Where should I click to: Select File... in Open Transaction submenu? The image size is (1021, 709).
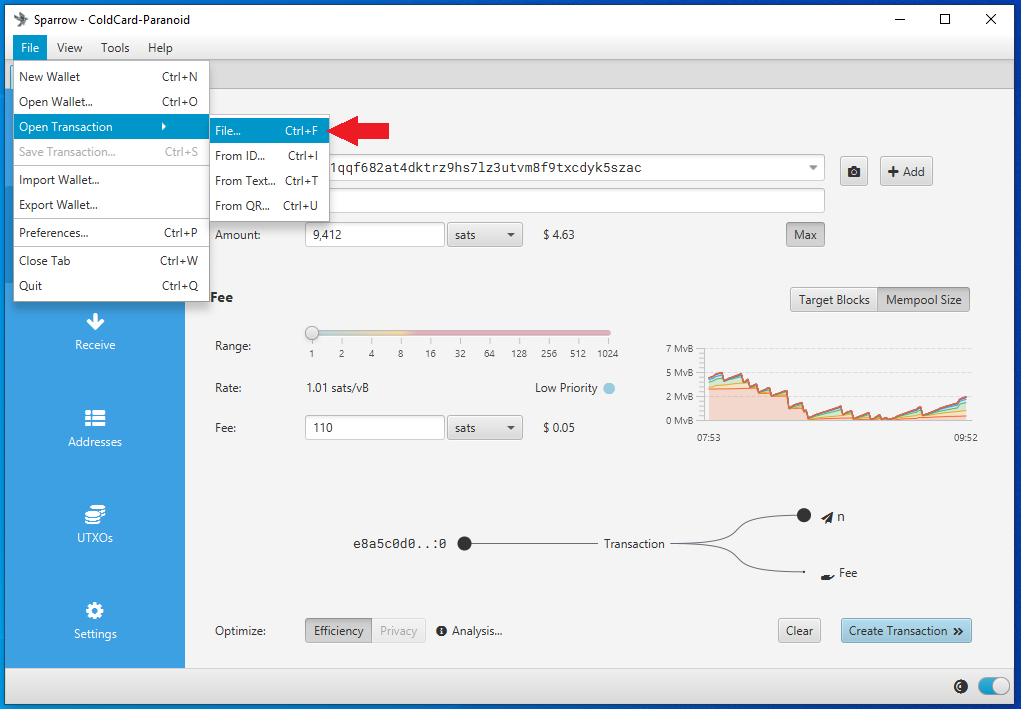pyautogui.click(x=269, y=131)
